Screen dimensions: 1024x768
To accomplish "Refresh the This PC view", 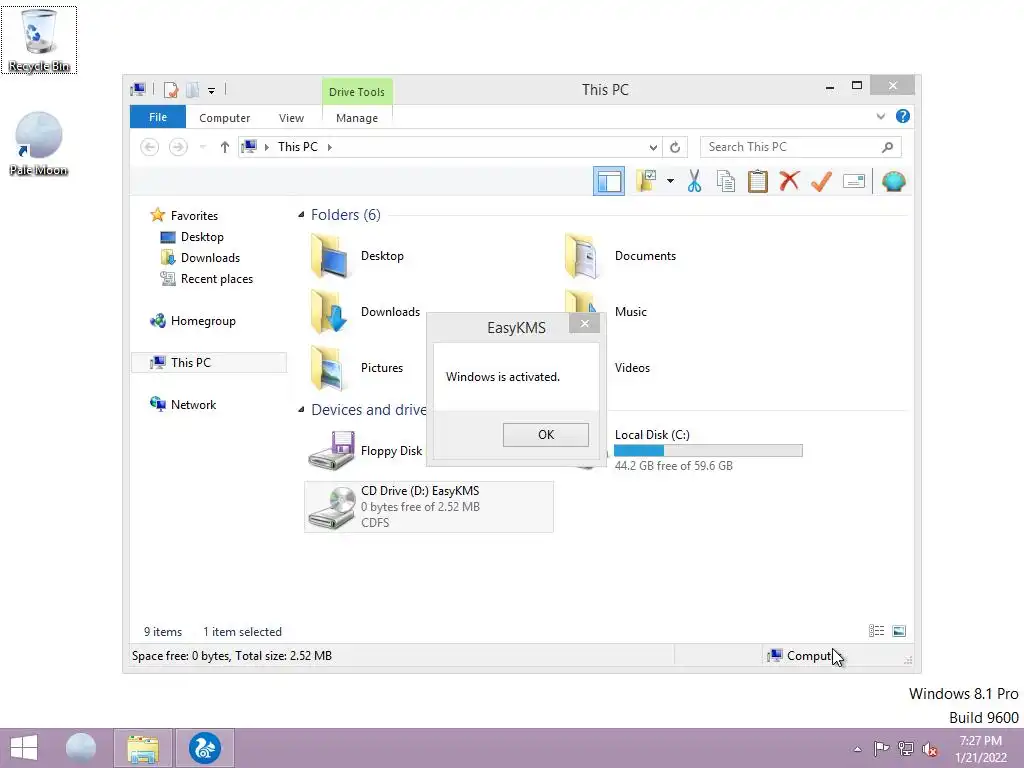I will point(675,148).
